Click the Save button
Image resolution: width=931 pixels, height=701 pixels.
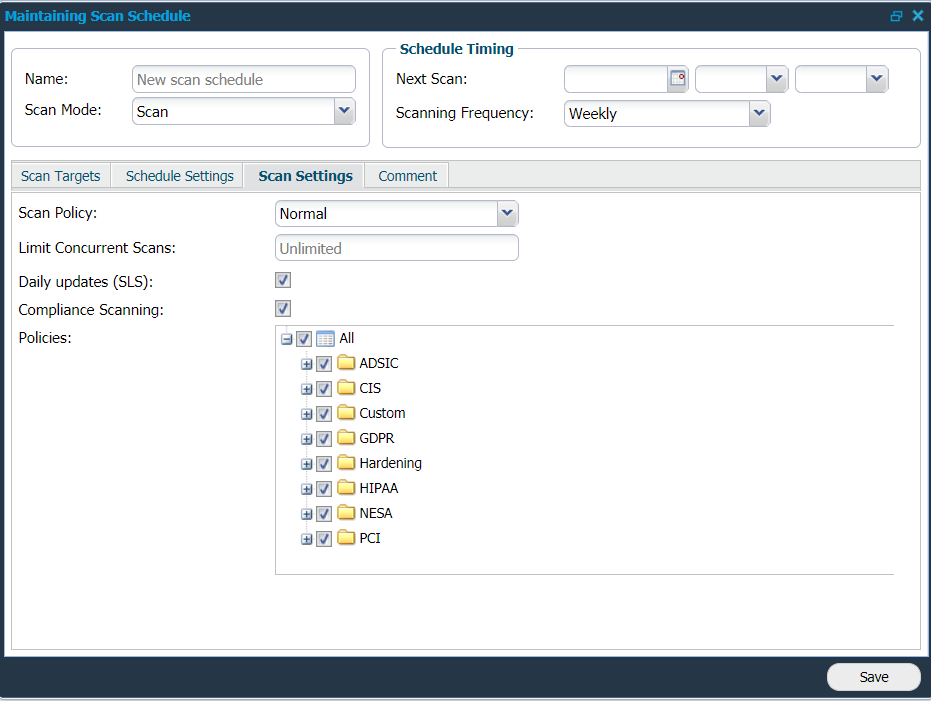pyautogui.click(x=872, y=677)
